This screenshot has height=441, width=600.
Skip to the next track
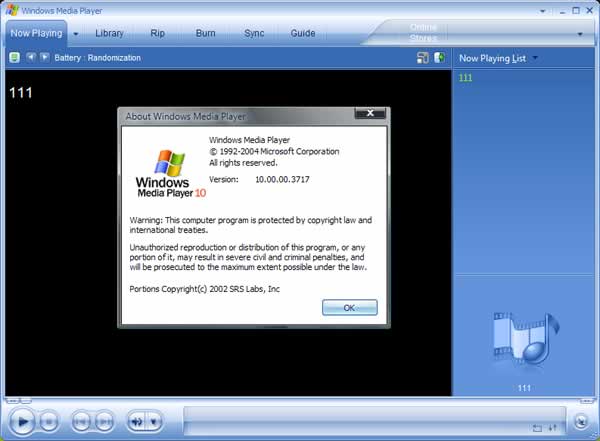(x=104, y=422)
